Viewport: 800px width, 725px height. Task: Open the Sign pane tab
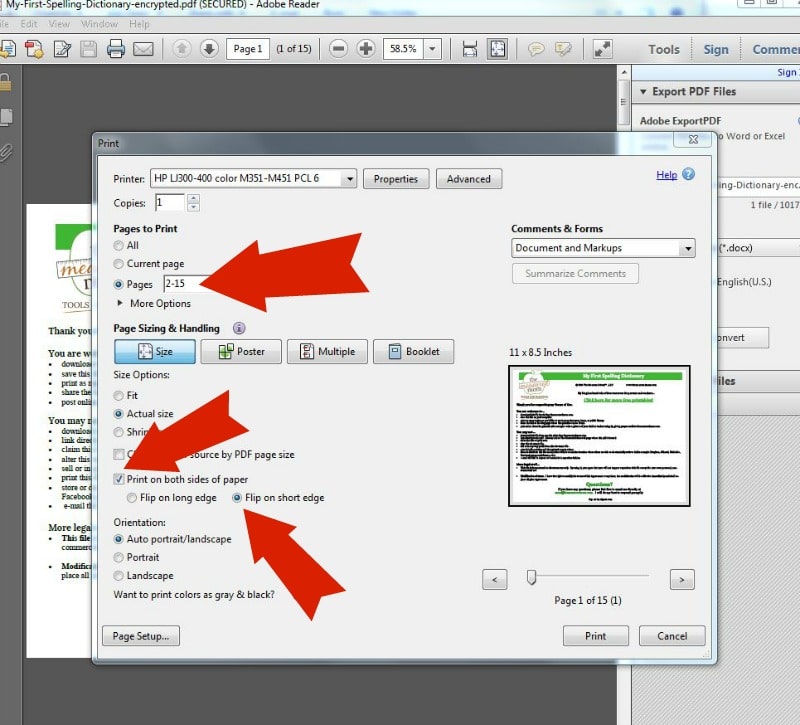click(716, 49)
